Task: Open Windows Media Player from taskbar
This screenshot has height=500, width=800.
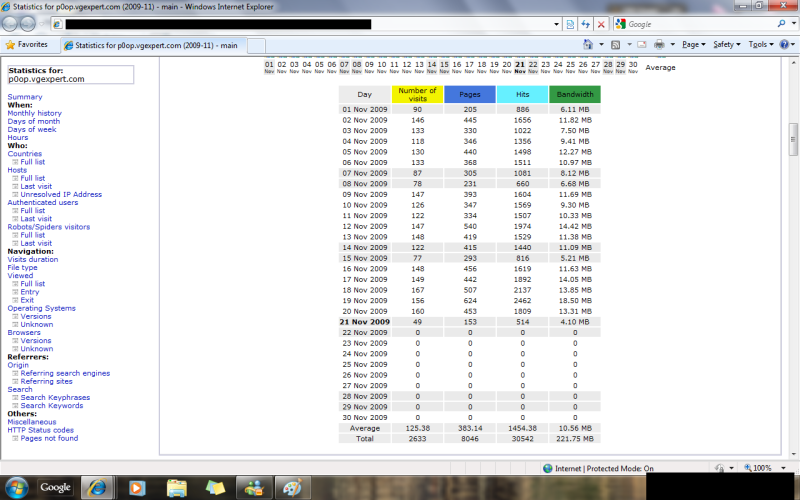Action: coord(135,487)
